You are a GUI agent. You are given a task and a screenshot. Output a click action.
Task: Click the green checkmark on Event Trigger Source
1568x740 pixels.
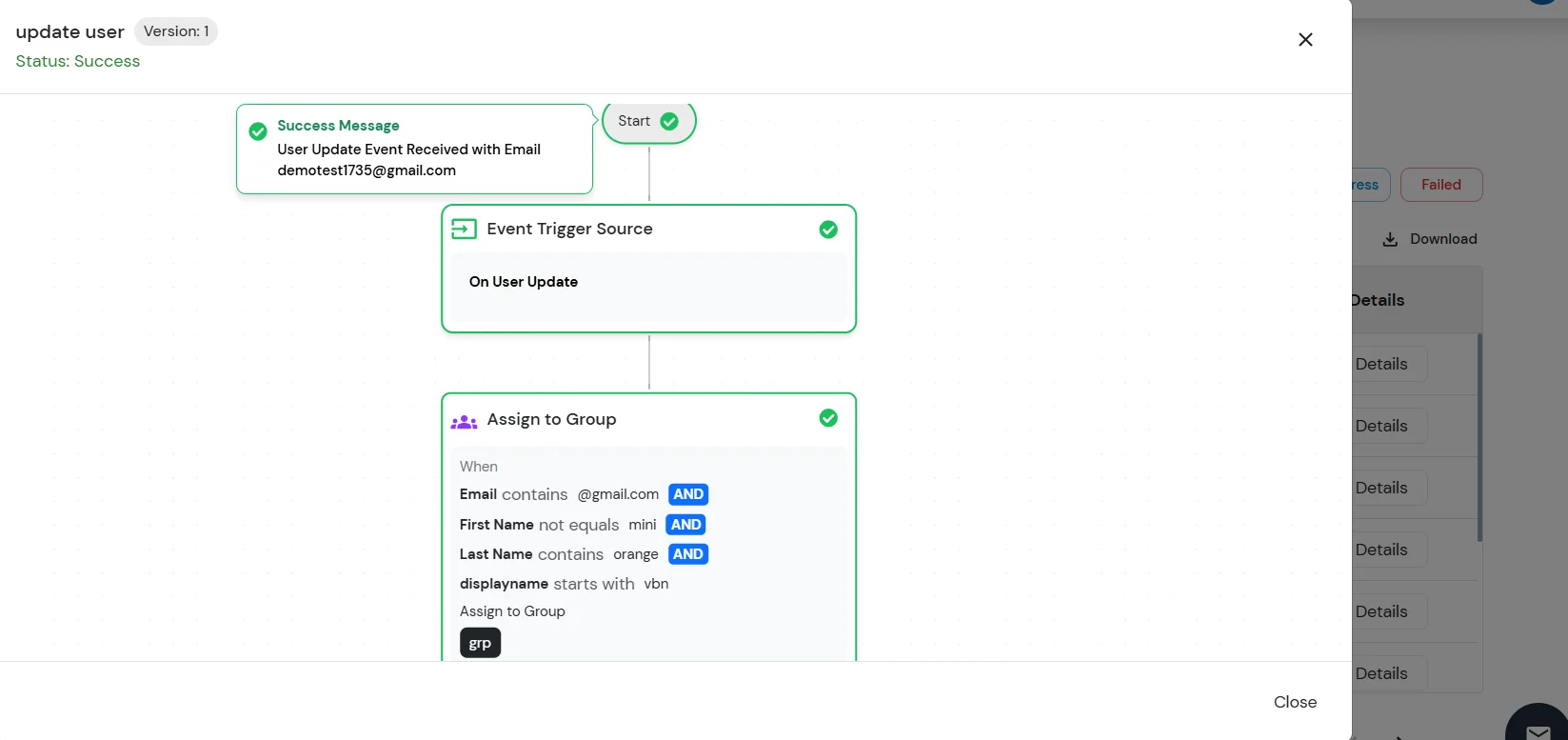[x=828, y=230]
